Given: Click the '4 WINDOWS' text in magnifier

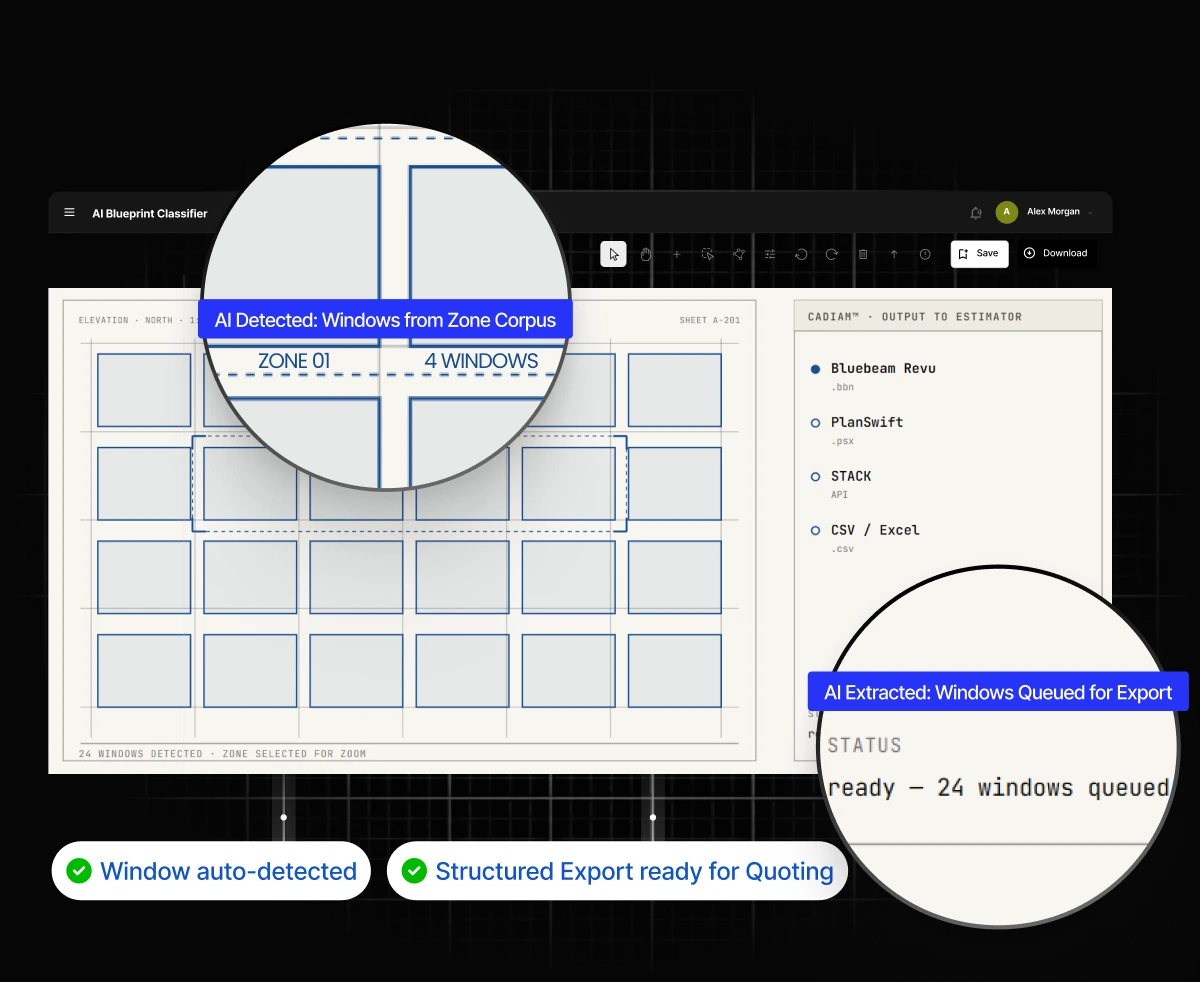Looking at the screenshot, I should pyautogui.click(x=481, y=361).
